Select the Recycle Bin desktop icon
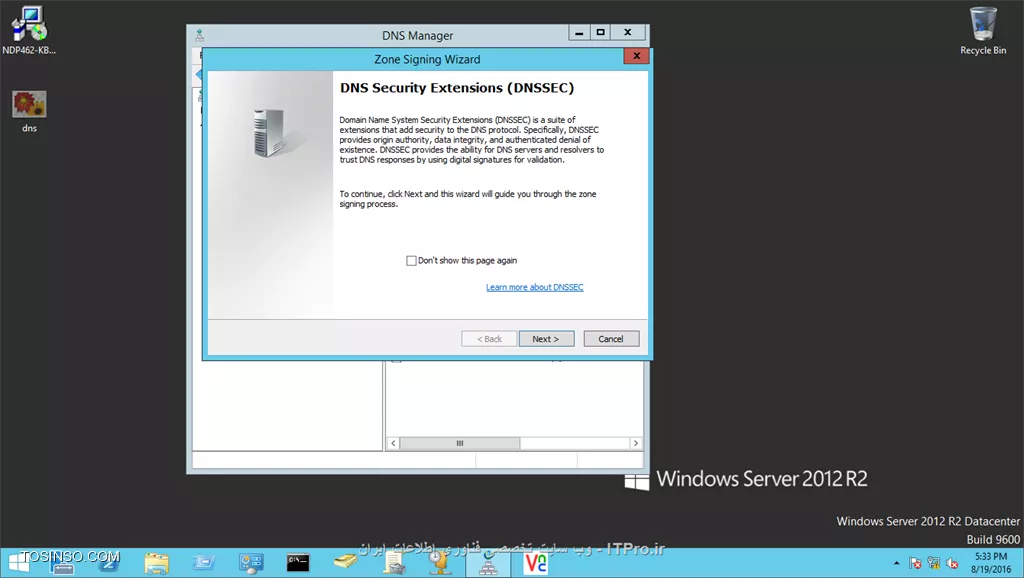Image resolution: width=1024 pixels, height=578 pixels. 982,31
